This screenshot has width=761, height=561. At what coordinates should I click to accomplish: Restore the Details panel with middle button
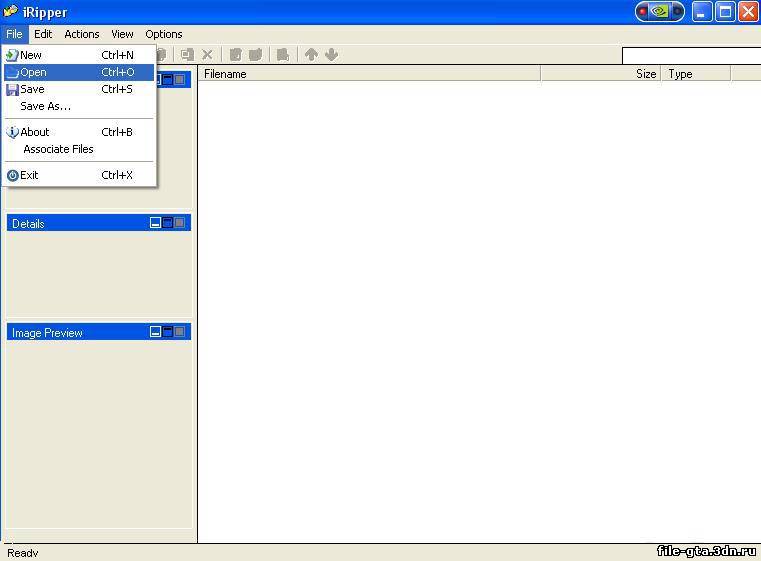[x=167, y=223]
